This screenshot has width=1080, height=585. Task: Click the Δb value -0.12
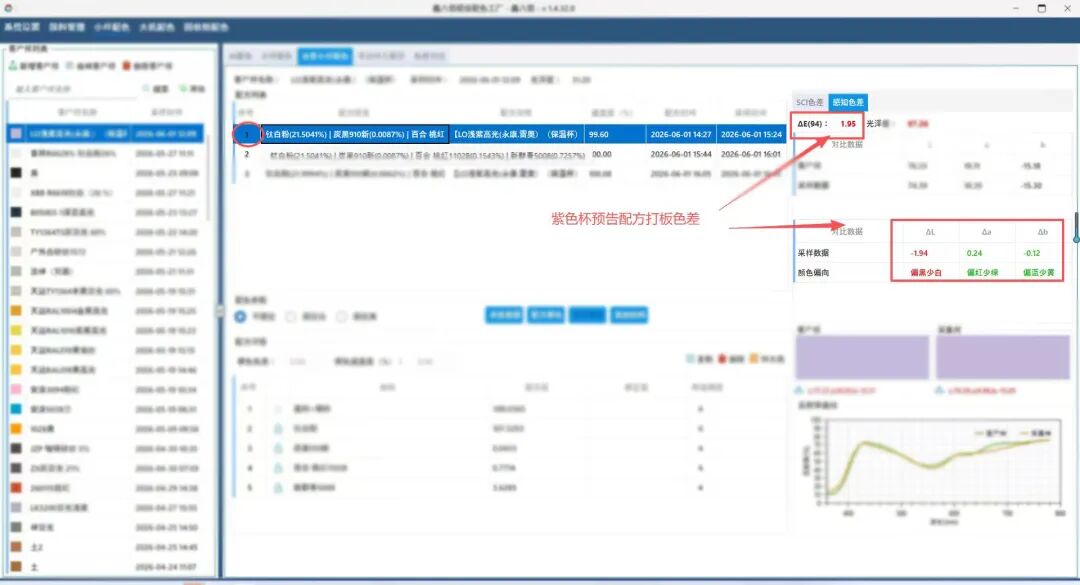coord(1031,253)
